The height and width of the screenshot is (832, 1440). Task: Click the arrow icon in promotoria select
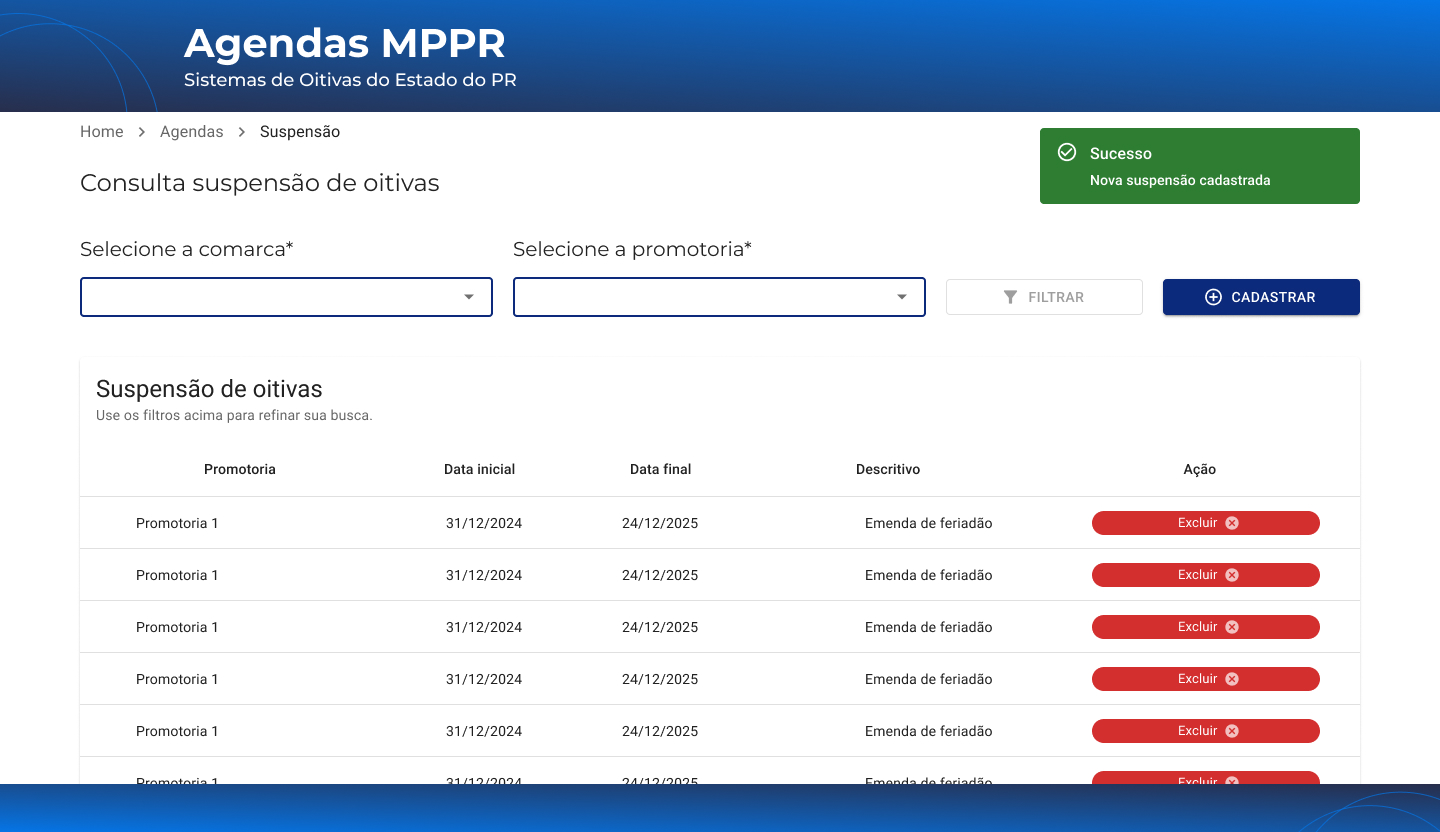(x=902, y=297)
